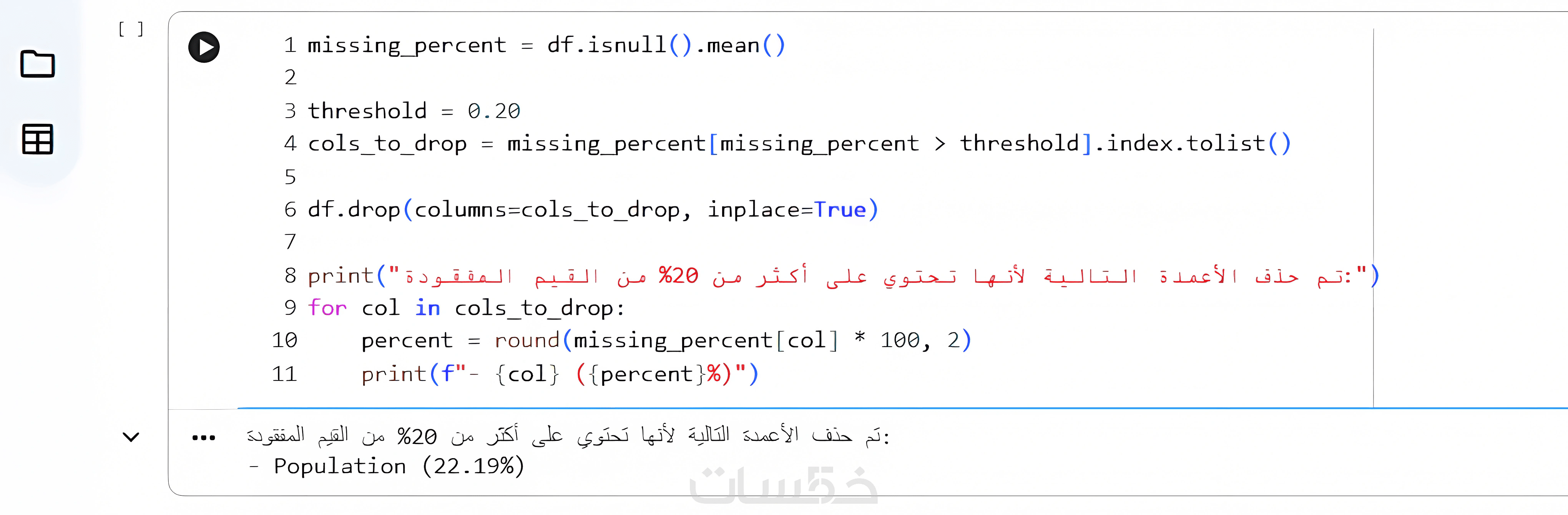The height and width of the screenshot is (515, 1568).
Task: Click the df.drop line 6
Action: tap(593, 210)
